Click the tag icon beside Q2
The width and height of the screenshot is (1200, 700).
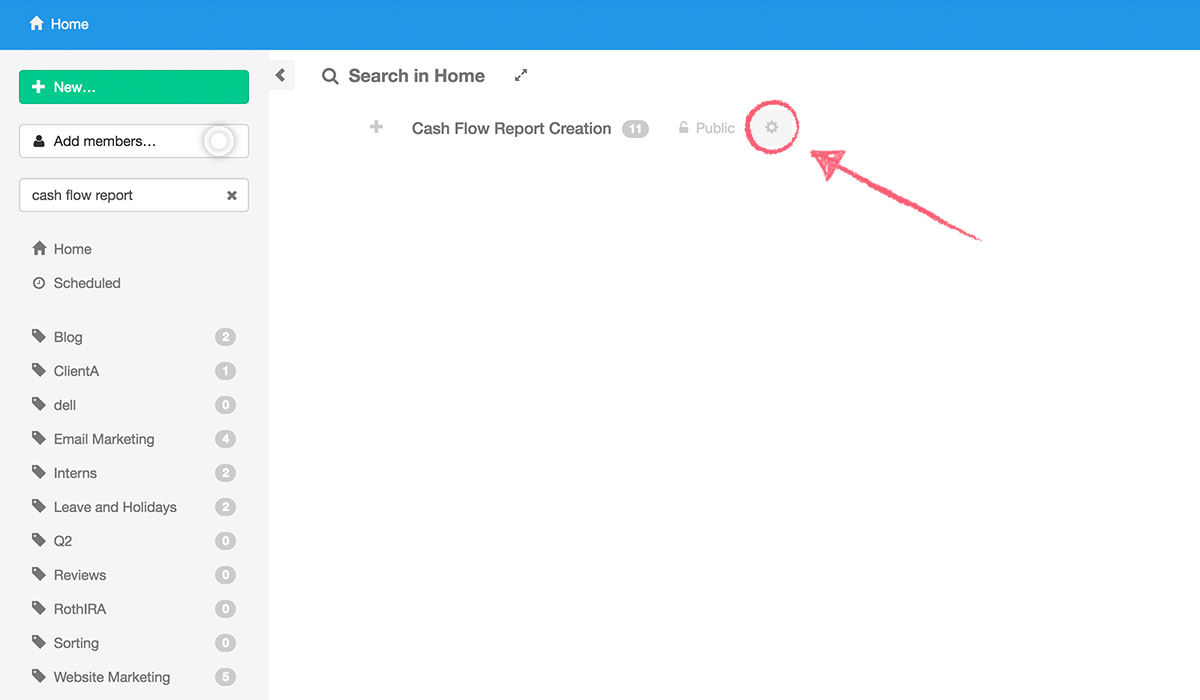39,540
